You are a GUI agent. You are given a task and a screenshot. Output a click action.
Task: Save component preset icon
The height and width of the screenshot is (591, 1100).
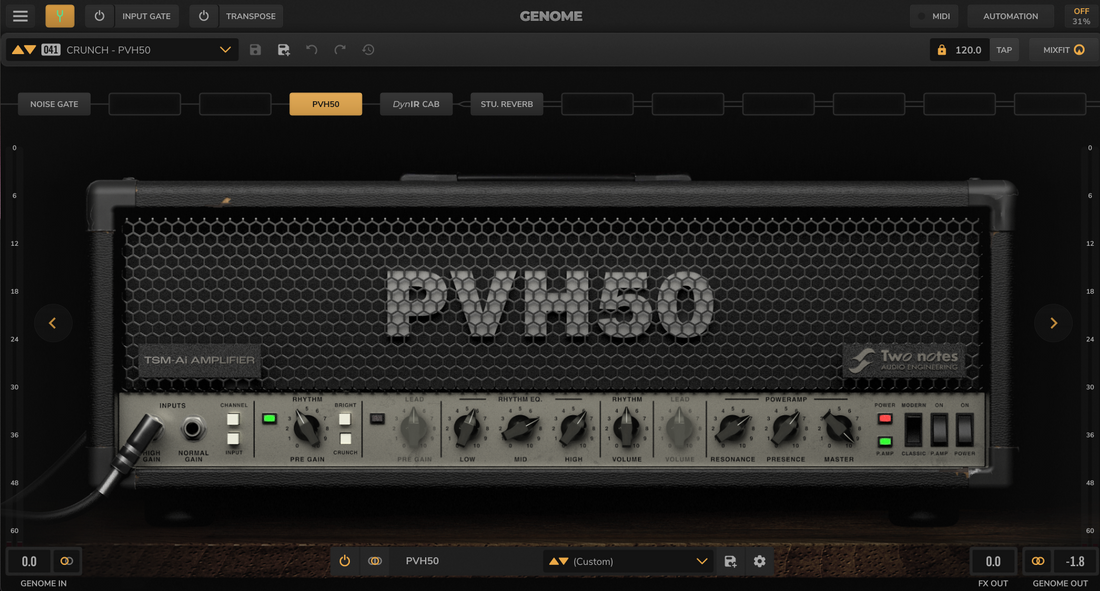coord(730,562)
